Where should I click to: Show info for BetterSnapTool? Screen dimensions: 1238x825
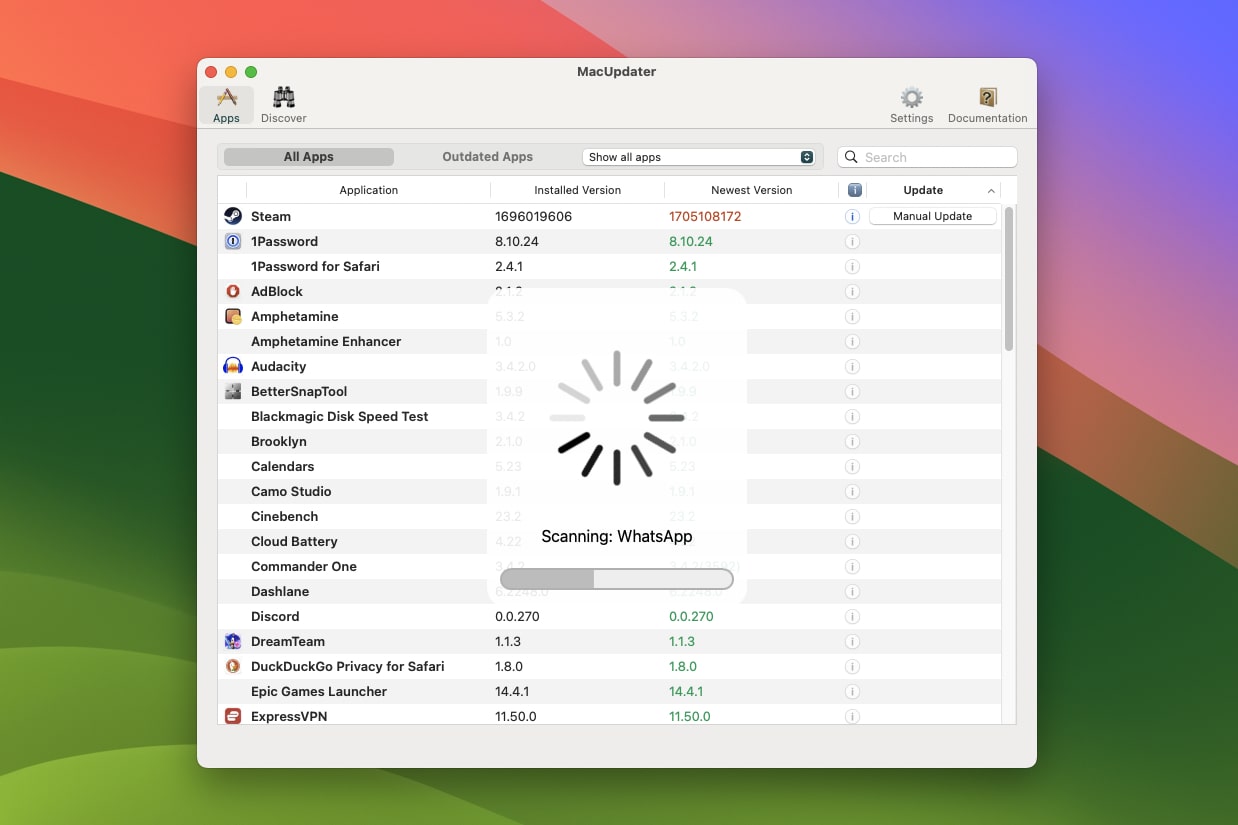[x=853, y=391]
